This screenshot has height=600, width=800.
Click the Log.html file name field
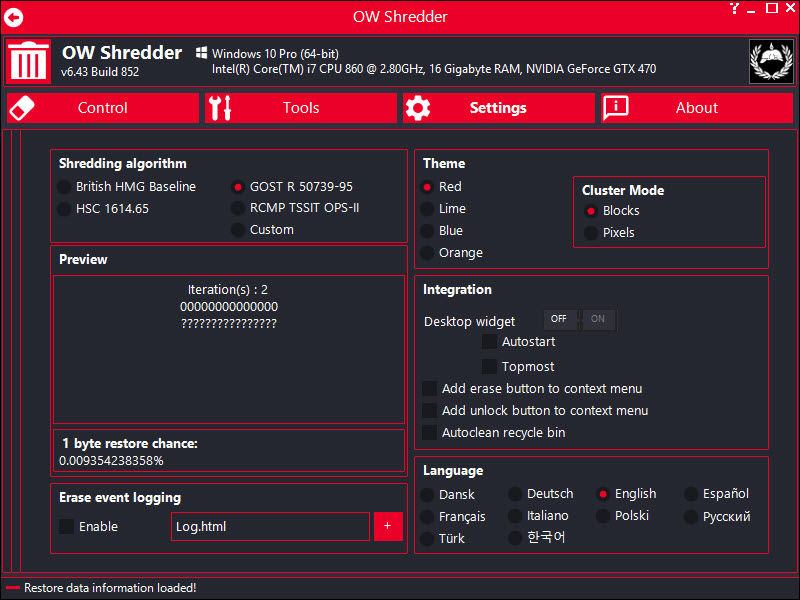point(270,527)
